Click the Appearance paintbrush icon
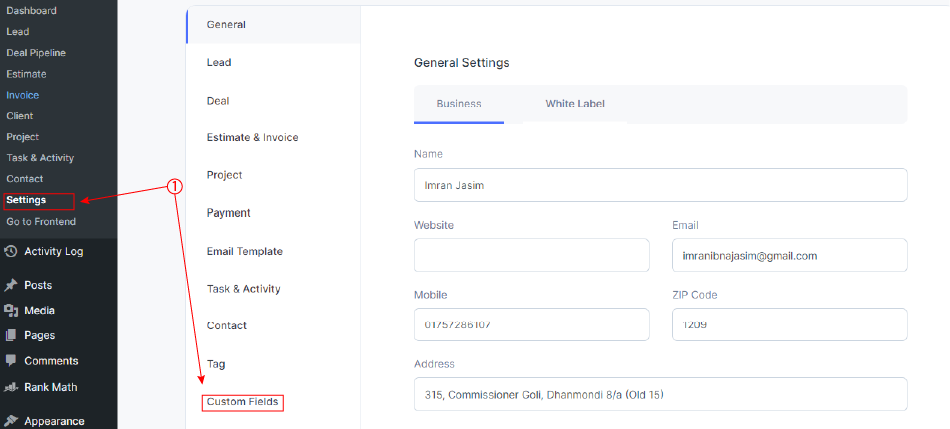Image resolution: width=950 pixels, height=429 pixels. point(10,421)
